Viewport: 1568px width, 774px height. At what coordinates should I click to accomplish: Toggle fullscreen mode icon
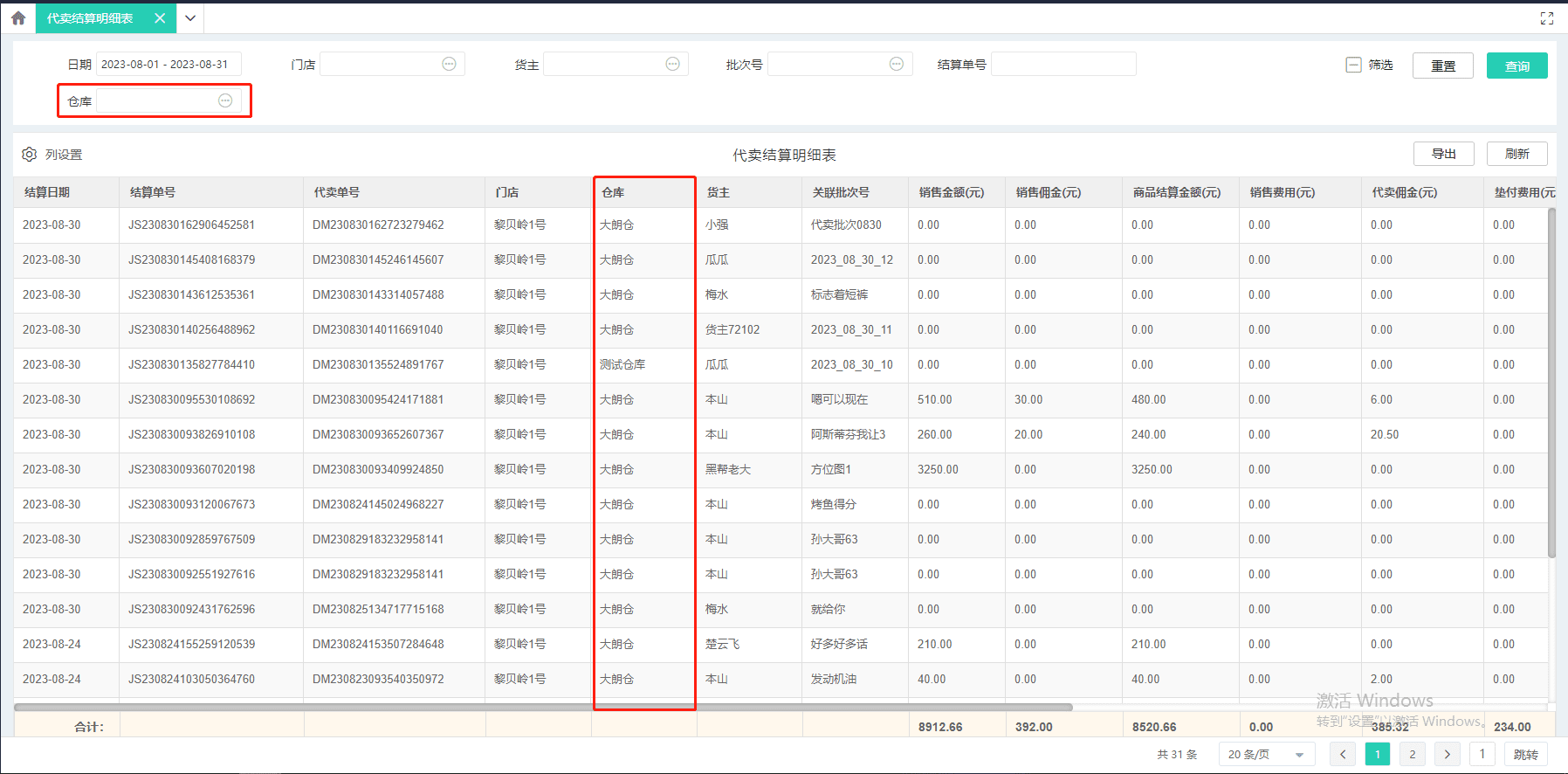click(x=1547, y=18)
